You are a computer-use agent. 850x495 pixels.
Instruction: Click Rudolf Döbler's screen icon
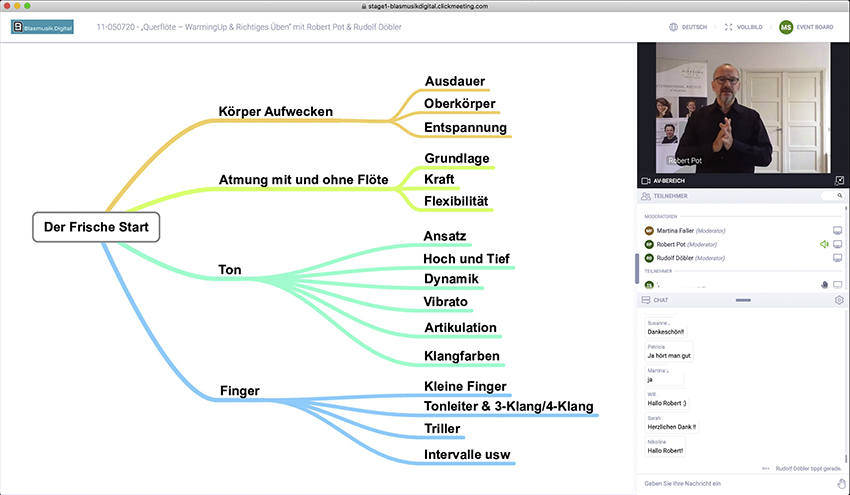(x=838, y=258)
